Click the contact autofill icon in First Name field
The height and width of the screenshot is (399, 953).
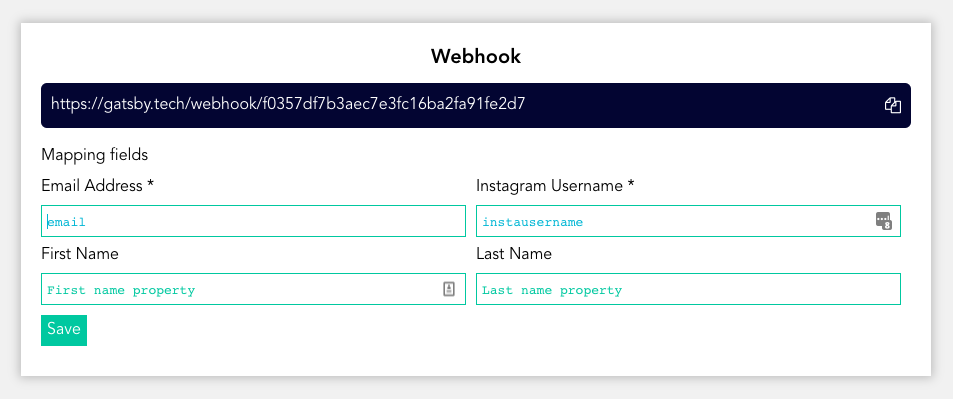(x=449, y=289)
